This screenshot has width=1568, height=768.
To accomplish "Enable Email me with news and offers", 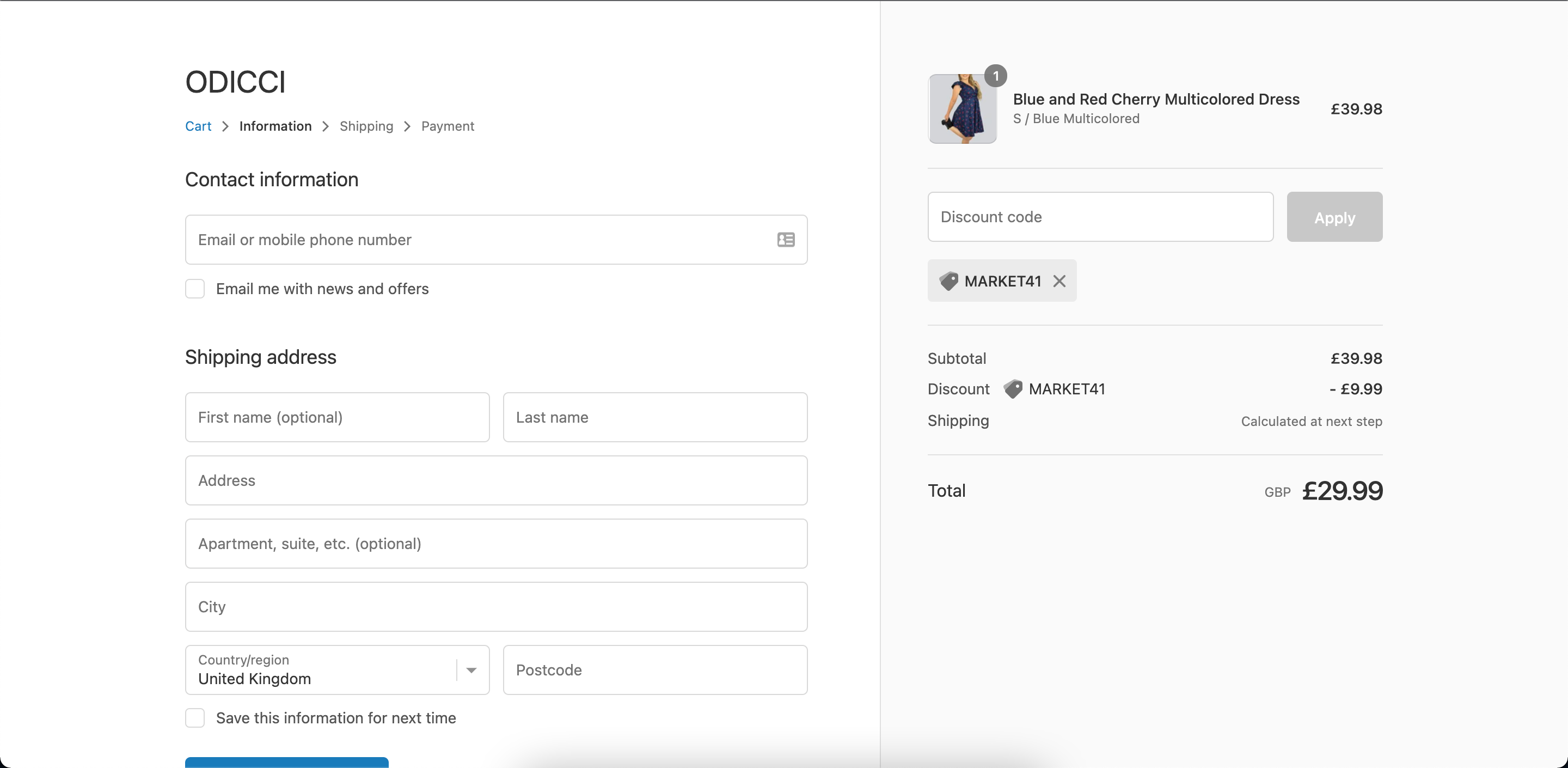I will click(x=195, y=289).
